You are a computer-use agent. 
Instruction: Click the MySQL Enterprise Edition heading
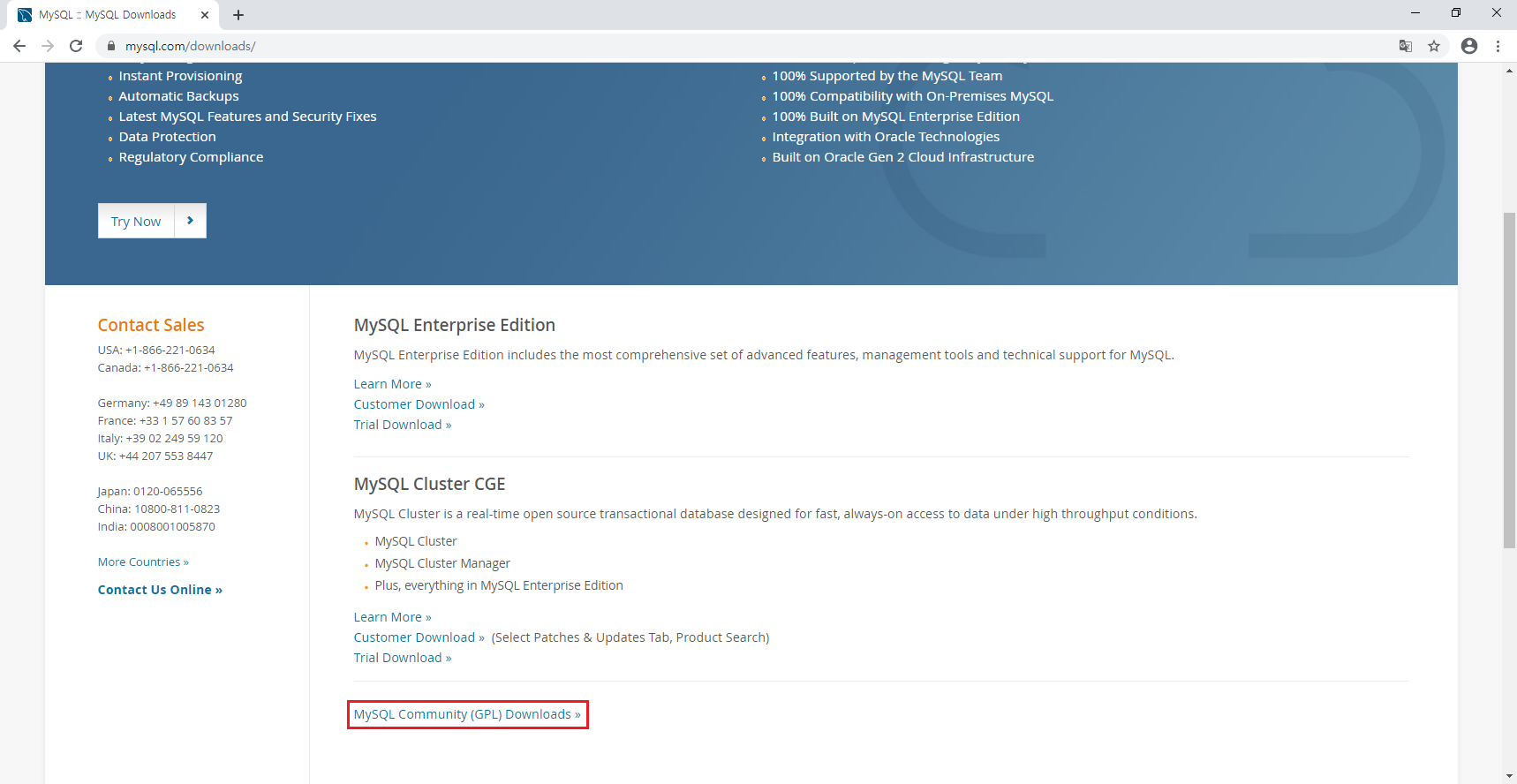pyautogui.click(x=455, y=325)
